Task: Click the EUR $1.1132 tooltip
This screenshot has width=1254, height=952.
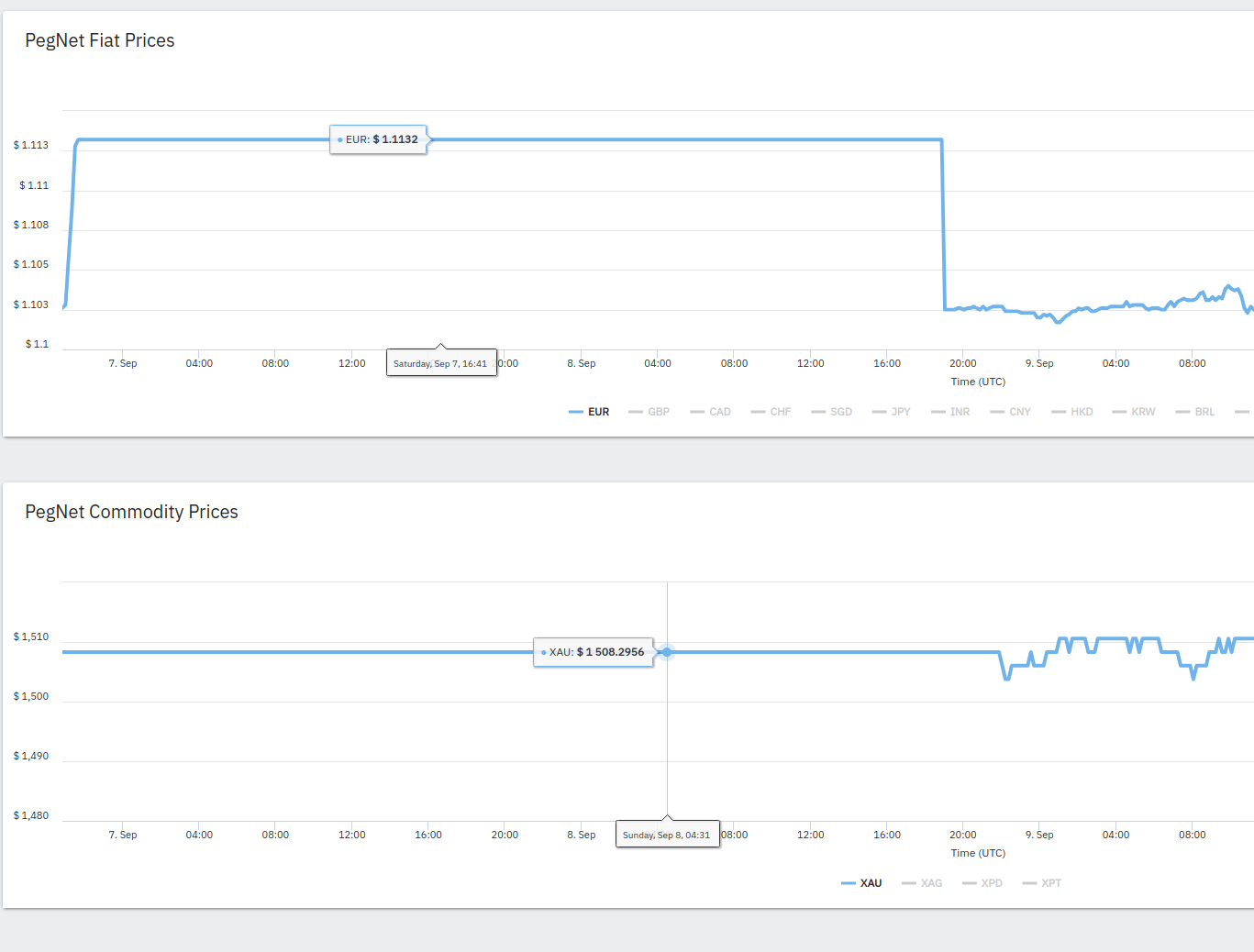Action: pyautogui.click(x=378, y=139)
